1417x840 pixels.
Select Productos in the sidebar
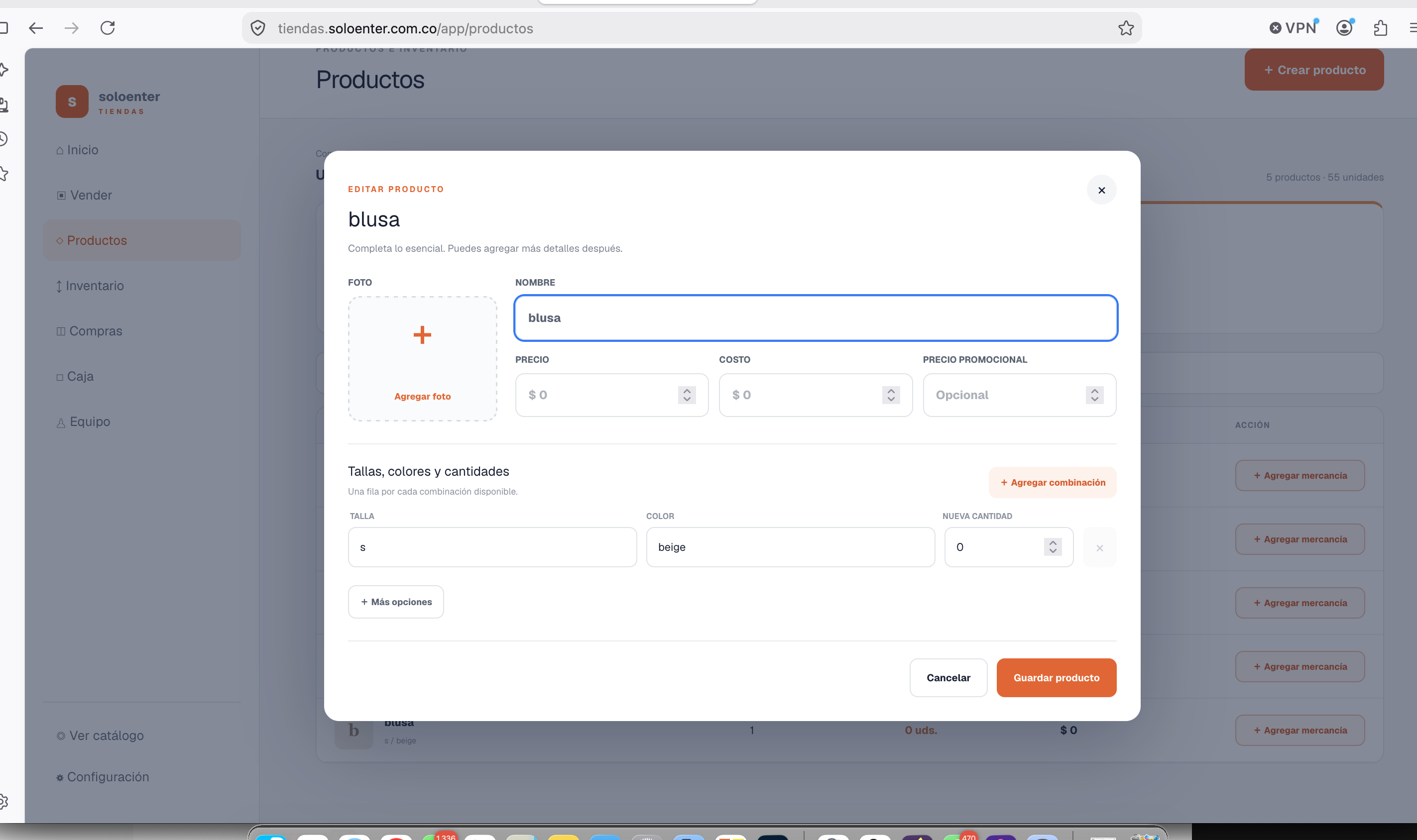pyautogui.click(x=141, y=240)
